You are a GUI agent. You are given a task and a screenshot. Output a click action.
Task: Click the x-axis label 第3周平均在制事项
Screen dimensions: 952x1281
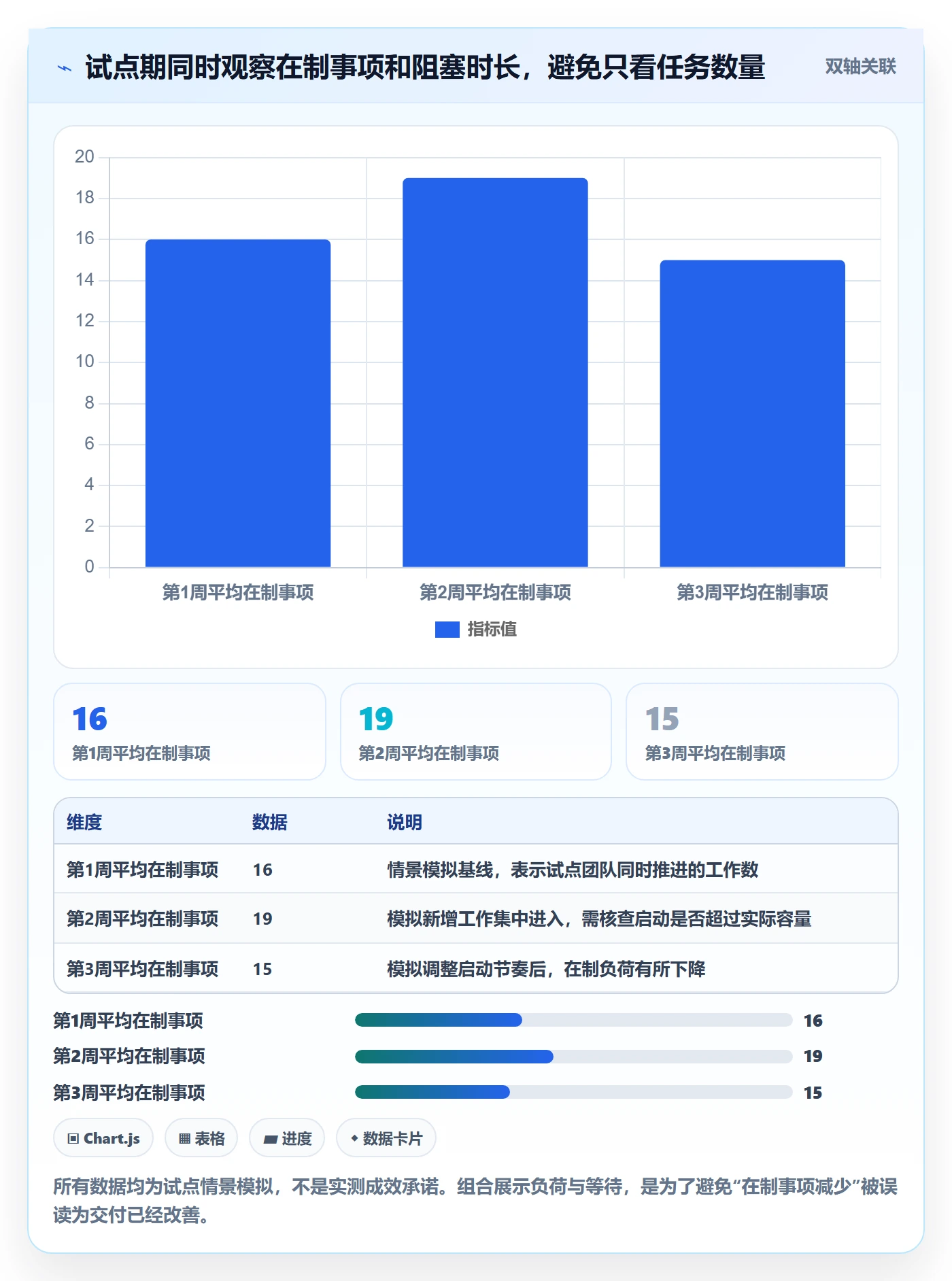[752, 592]
